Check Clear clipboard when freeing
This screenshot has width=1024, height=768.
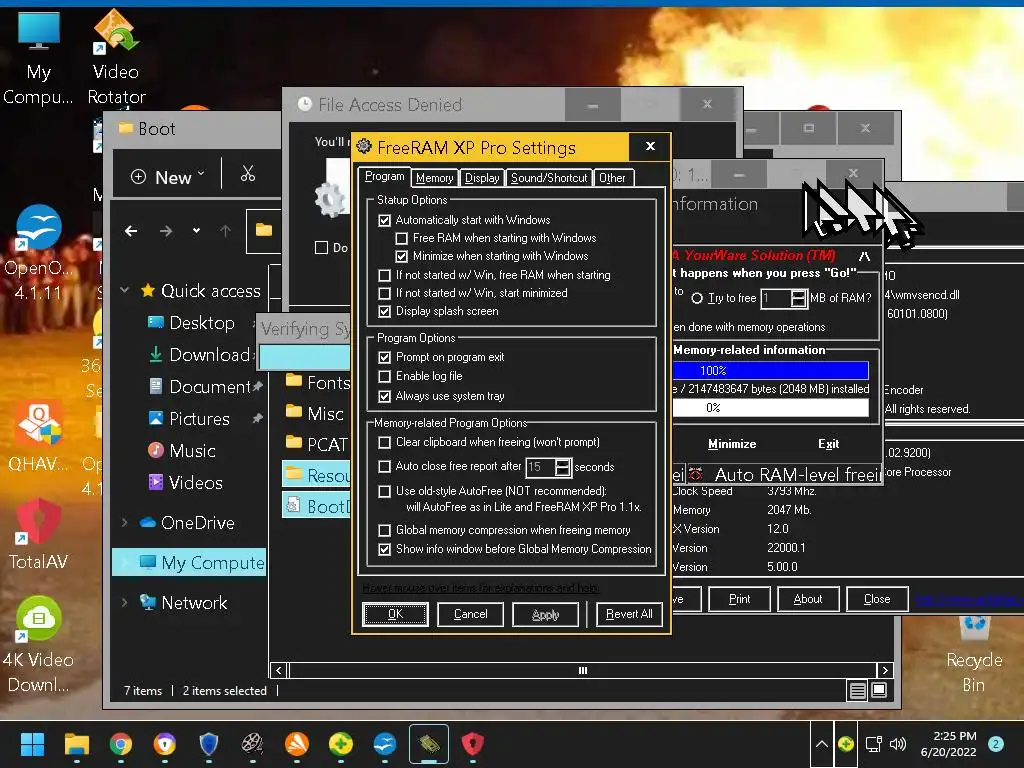click(x=385, y=442)
